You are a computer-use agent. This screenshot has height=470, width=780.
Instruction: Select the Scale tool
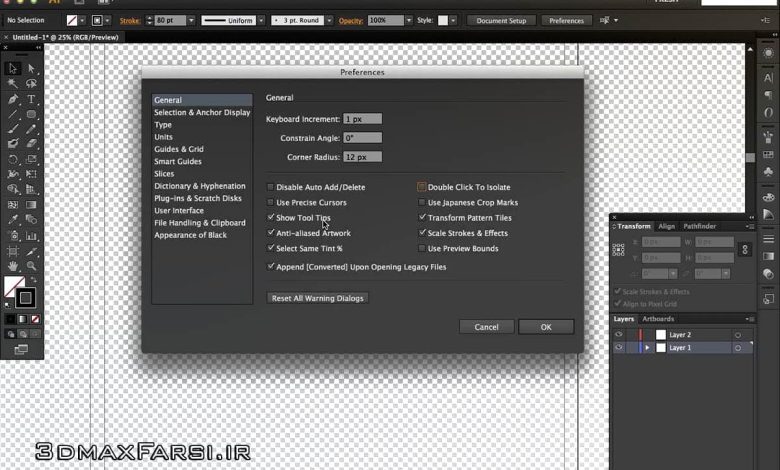(31, 159)
